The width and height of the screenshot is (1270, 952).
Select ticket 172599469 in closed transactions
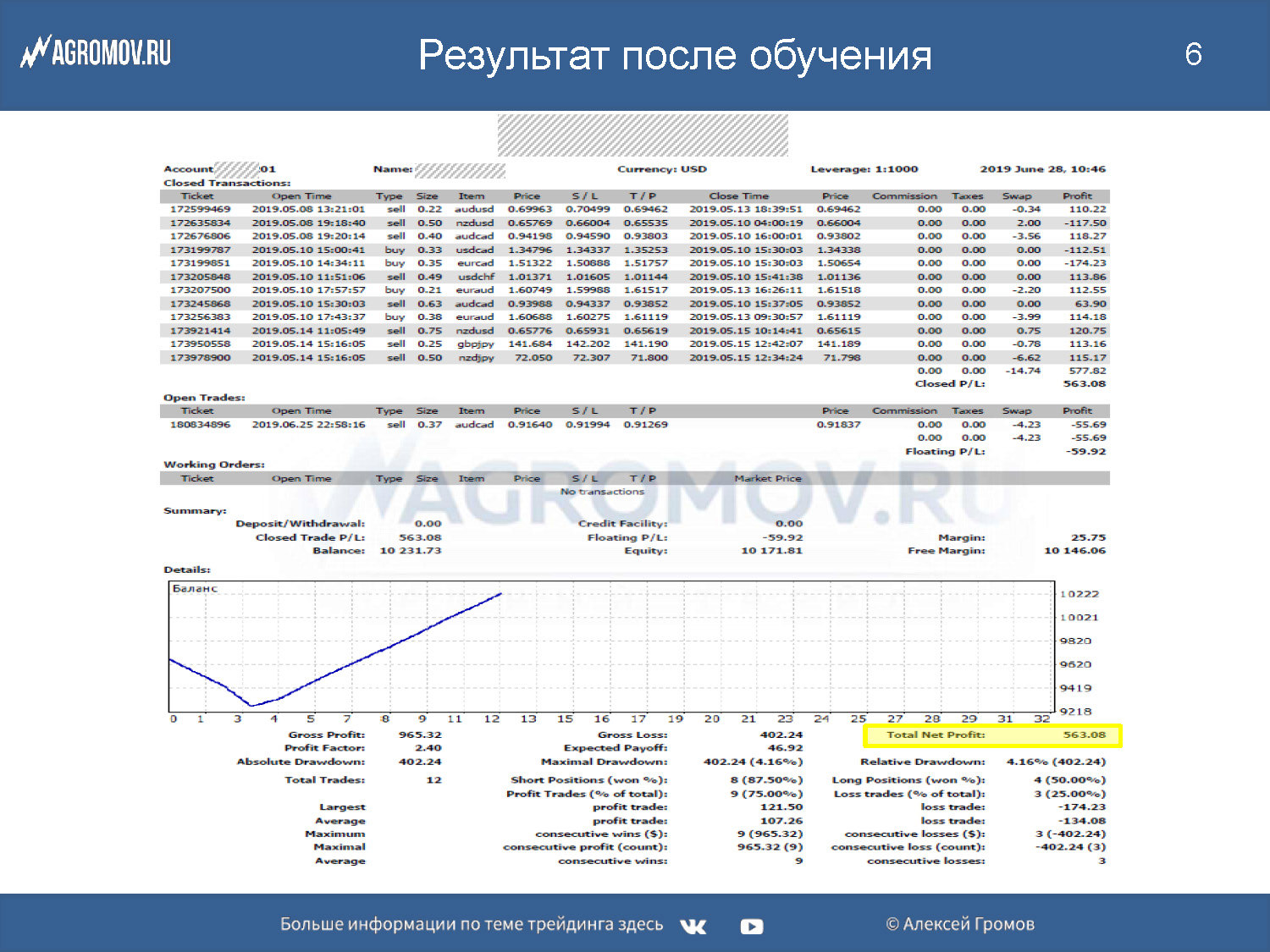point(200,209)
